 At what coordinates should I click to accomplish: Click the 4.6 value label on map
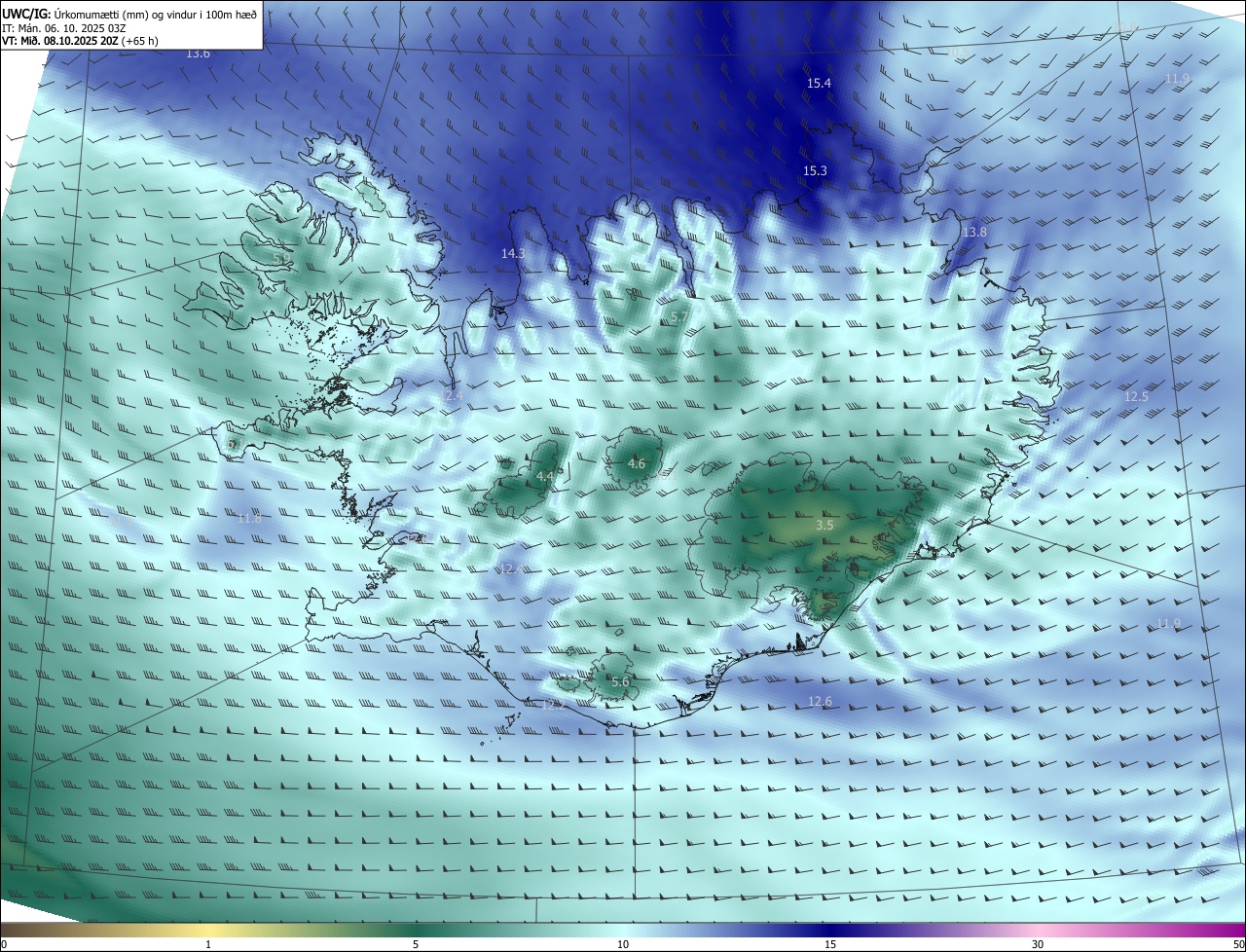[x=637, y=464]
